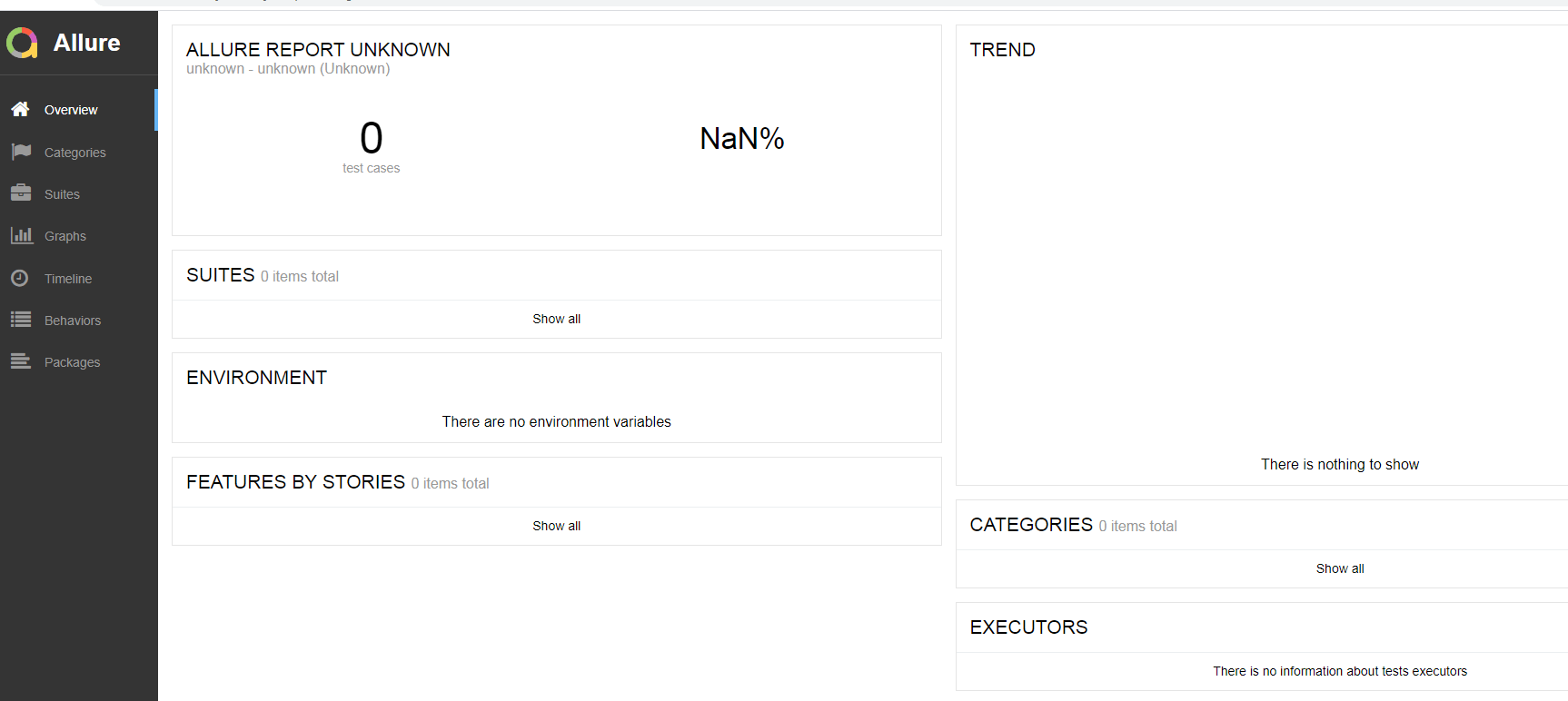The width and height of the screenshot is (1568, 701).
Task: Show all in Features by Stories
Action: coord(556,526)
